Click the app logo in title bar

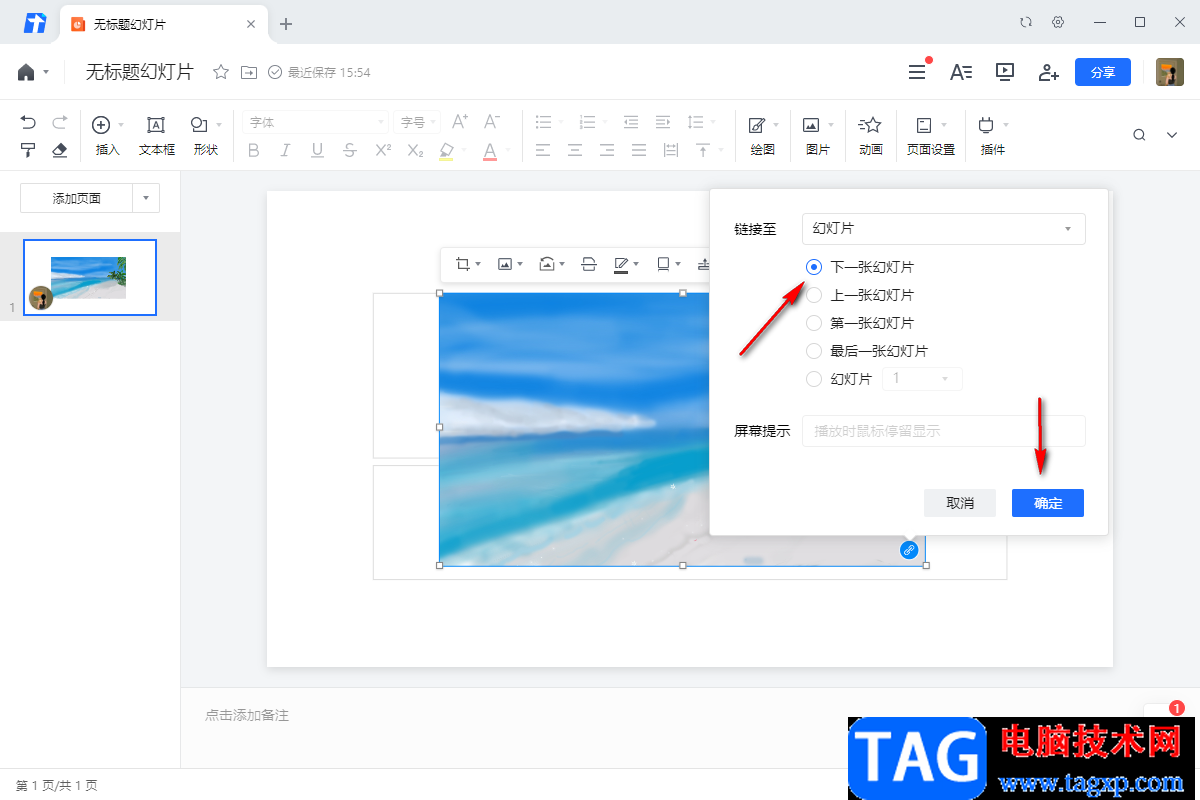(35, 23)
